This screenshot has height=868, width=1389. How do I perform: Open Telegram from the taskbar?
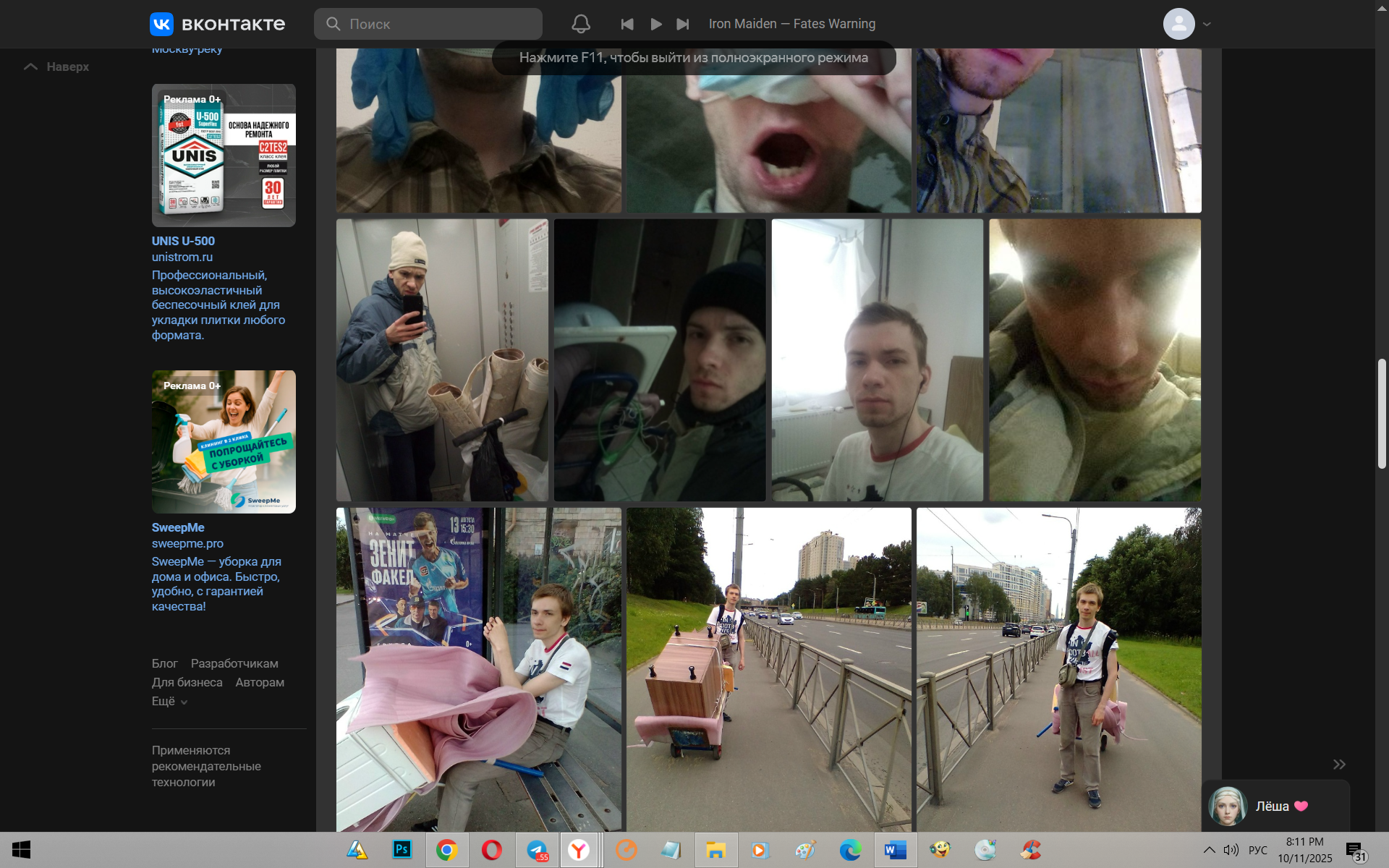tap(537, 850)
